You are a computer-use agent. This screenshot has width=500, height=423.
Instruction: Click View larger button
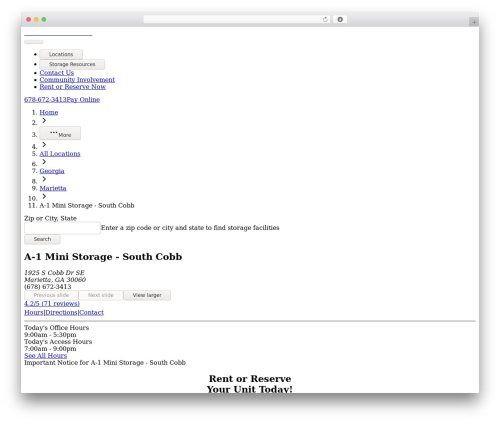coord(147,295)
